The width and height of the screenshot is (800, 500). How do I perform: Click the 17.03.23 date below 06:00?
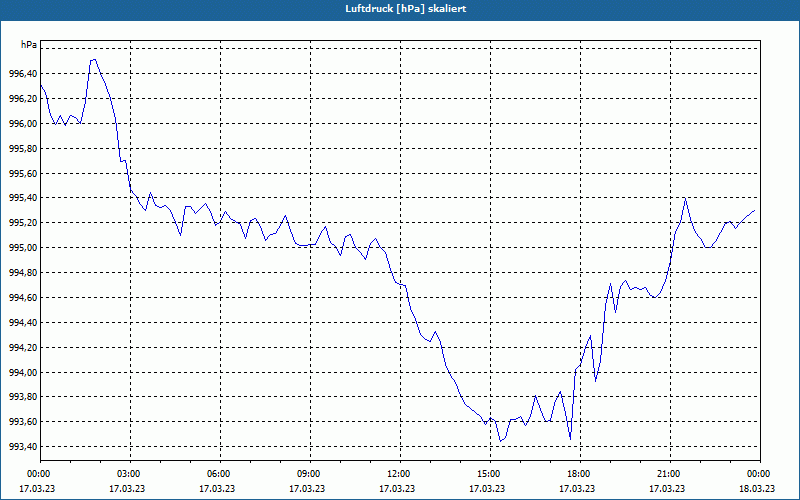217,489
